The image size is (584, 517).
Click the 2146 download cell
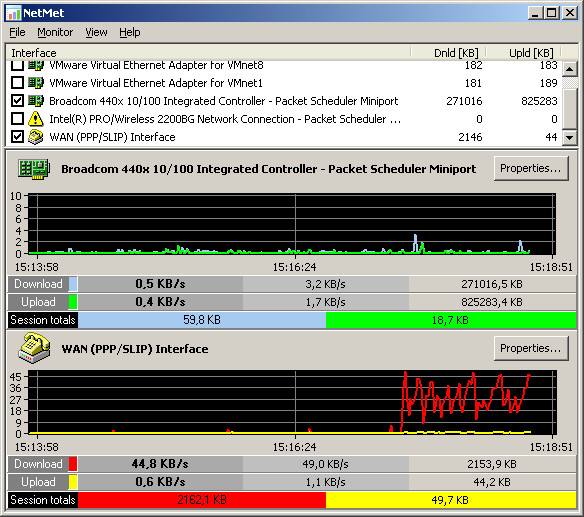coord(470,137)
